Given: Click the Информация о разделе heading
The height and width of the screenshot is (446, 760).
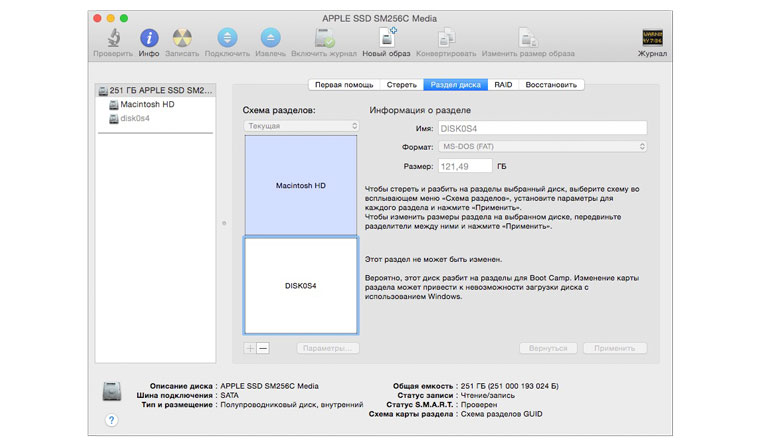Looking at the screenshot, I should pyautogui.click(x=420, y=110).
